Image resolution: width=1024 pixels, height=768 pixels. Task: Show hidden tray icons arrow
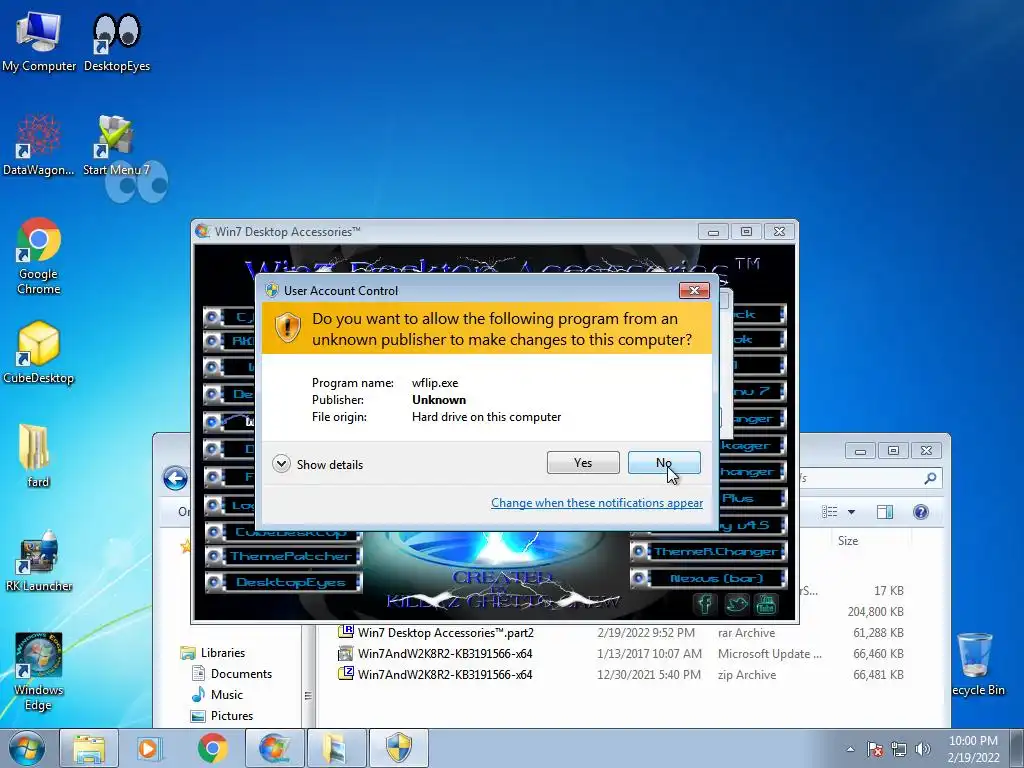coord(850,749)
